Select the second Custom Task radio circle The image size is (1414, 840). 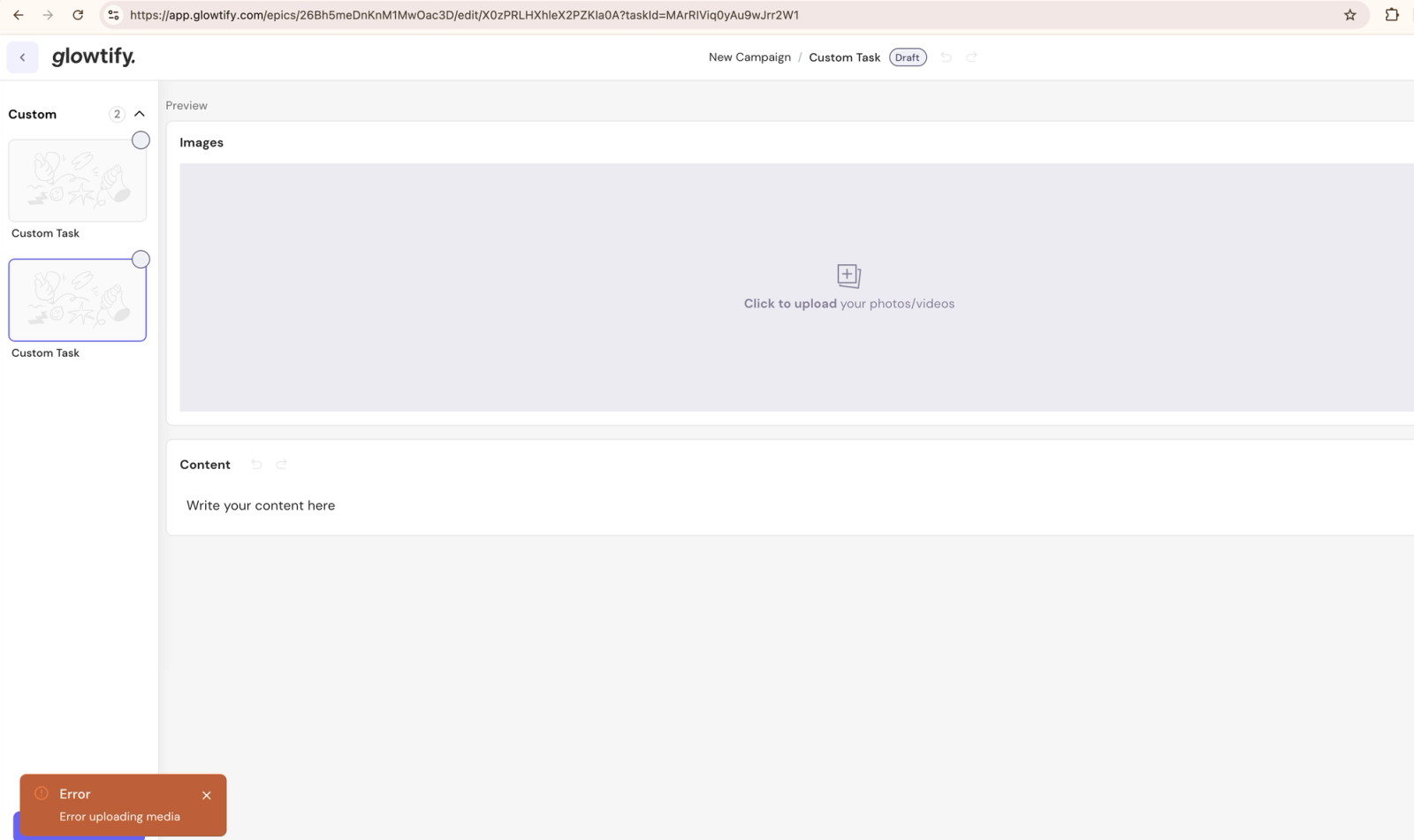[x=141, y=260]
